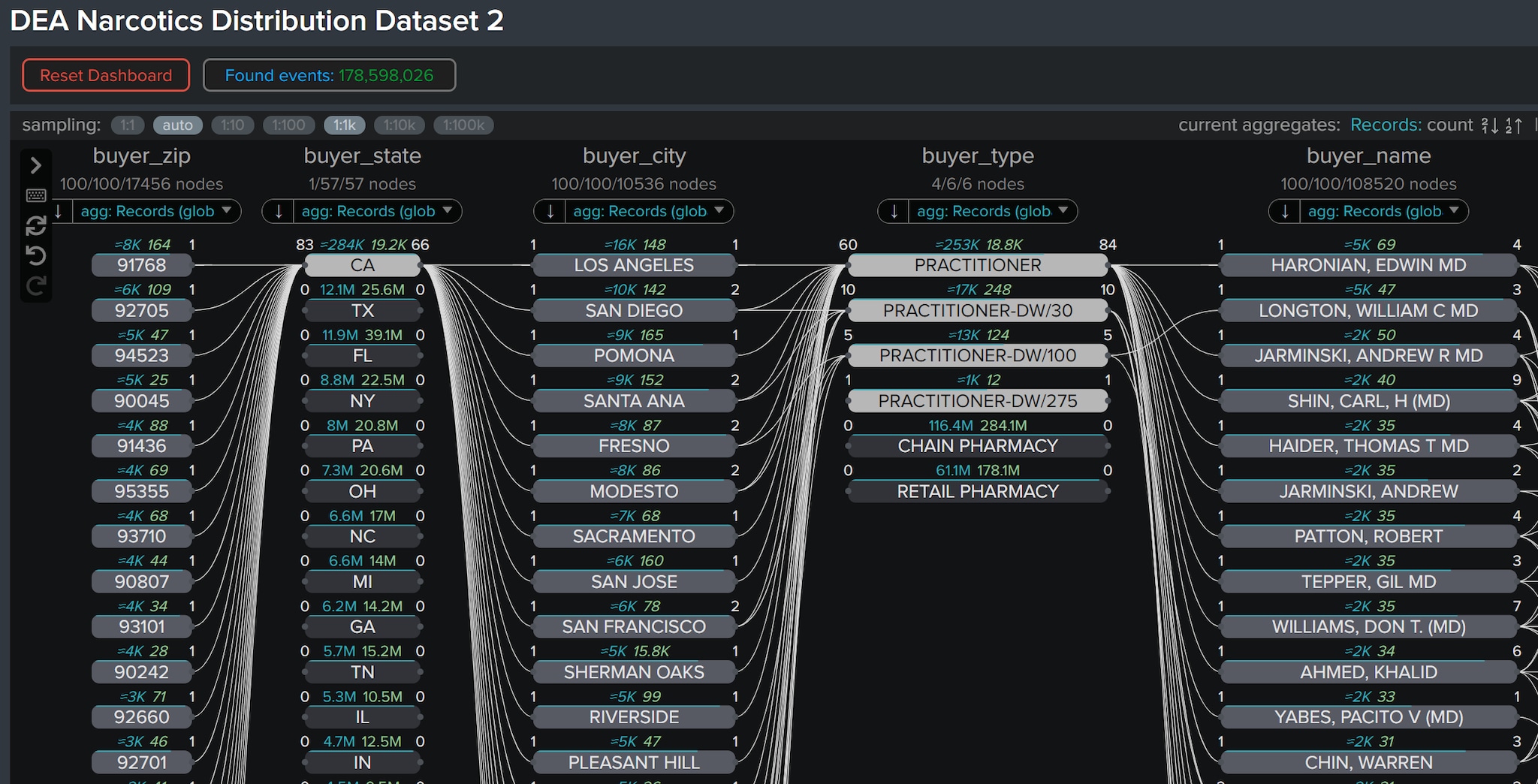Select the SAN DIEGO city node
Viewport: 1538px width, 784px height.
click(x=634, y=310)
